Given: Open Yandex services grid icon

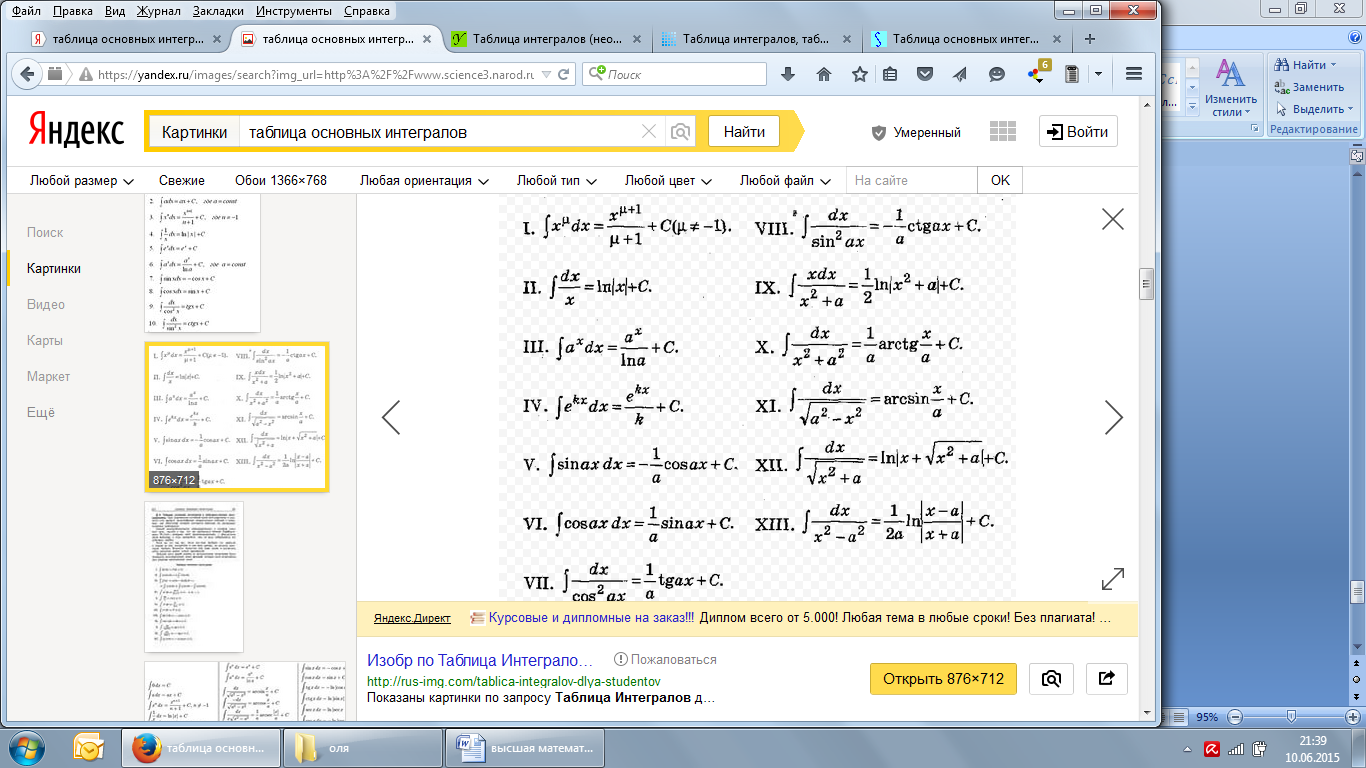Looking at the screenshot, I should coord(1002,132).
